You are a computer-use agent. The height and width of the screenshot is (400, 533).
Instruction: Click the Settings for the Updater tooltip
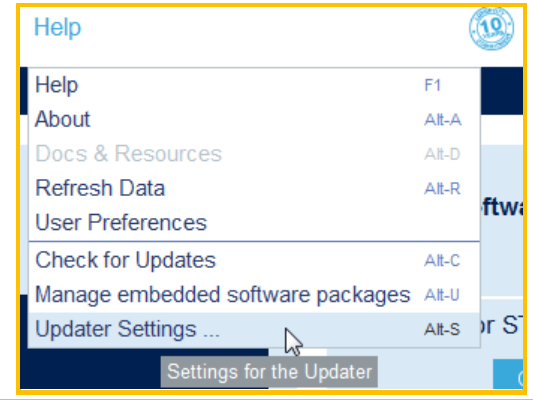coord(269,371)
